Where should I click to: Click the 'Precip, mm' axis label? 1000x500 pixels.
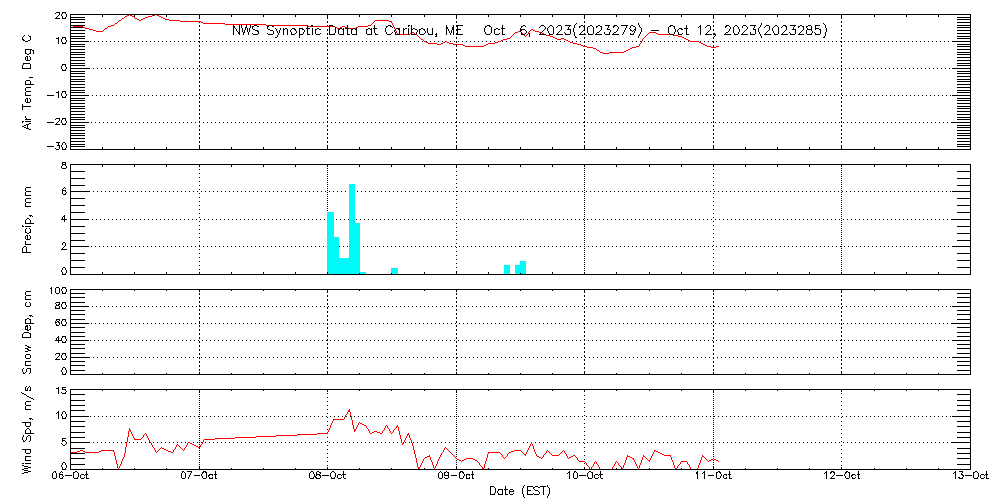27,218
